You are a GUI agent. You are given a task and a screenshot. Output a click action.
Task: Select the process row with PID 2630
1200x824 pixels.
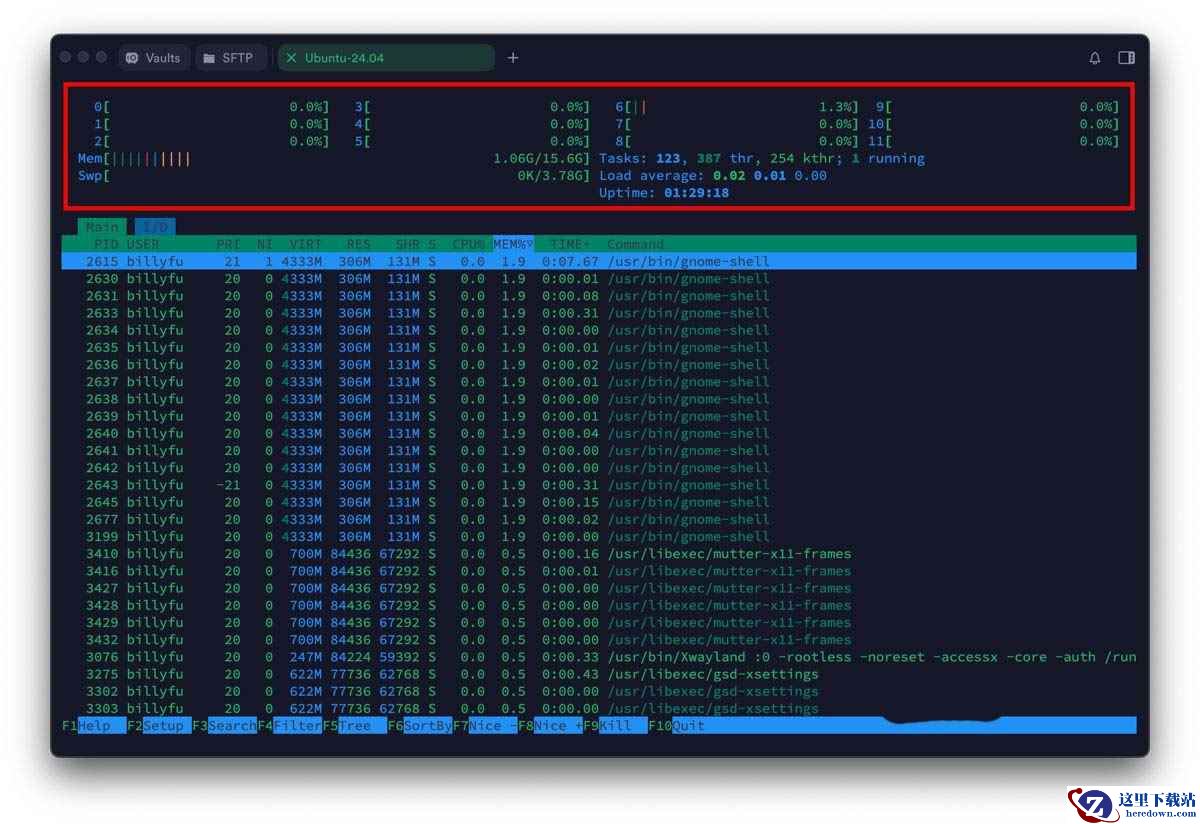pyautogui.click(x=599, y=279)
